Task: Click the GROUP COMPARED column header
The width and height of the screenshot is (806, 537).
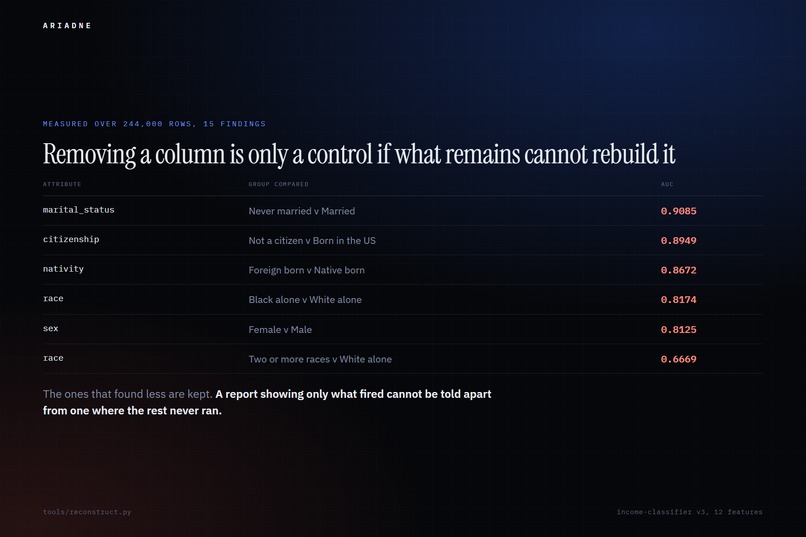Action: [279, 184]
